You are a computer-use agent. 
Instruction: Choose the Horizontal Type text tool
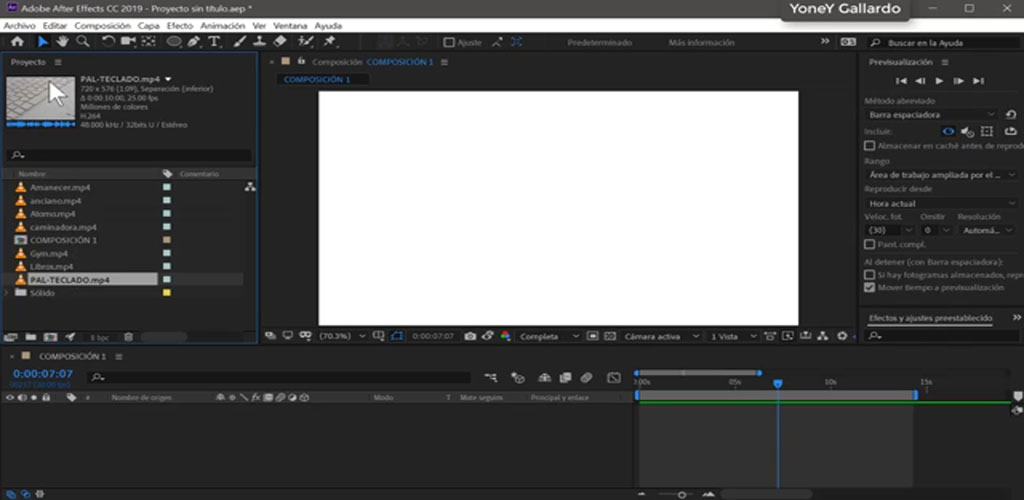(214, 42)
